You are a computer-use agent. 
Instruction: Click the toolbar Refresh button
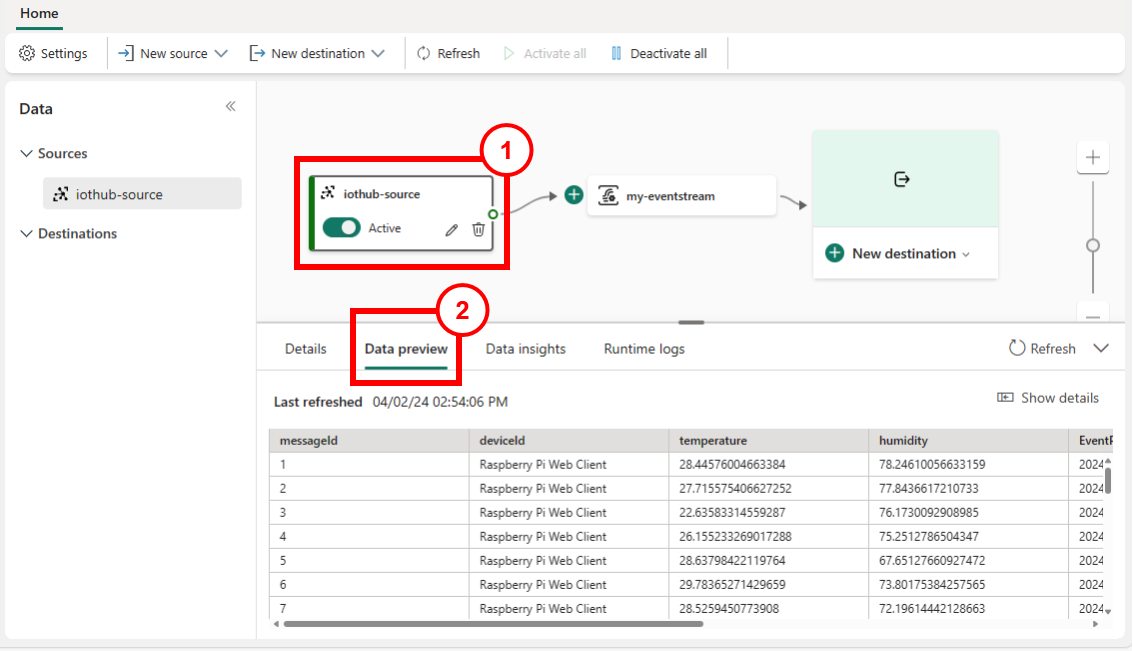click(x=449, y=53)
